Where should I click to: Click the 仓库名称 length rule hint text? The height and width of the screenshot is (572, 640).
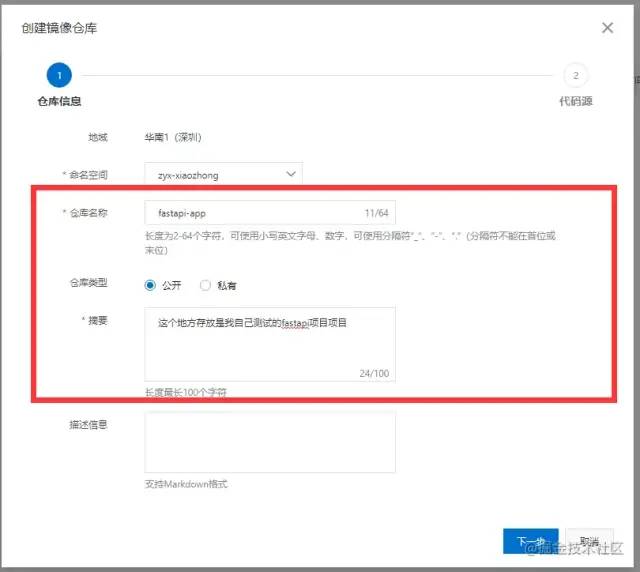350,243
